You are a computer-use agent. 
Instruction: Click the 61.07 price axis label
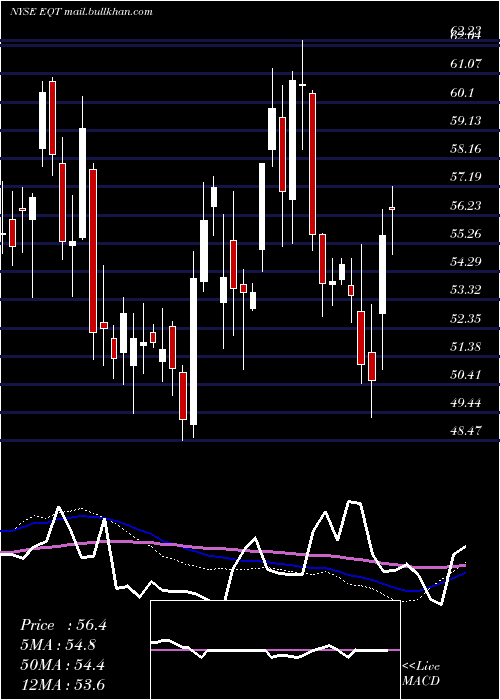[466, 64]
